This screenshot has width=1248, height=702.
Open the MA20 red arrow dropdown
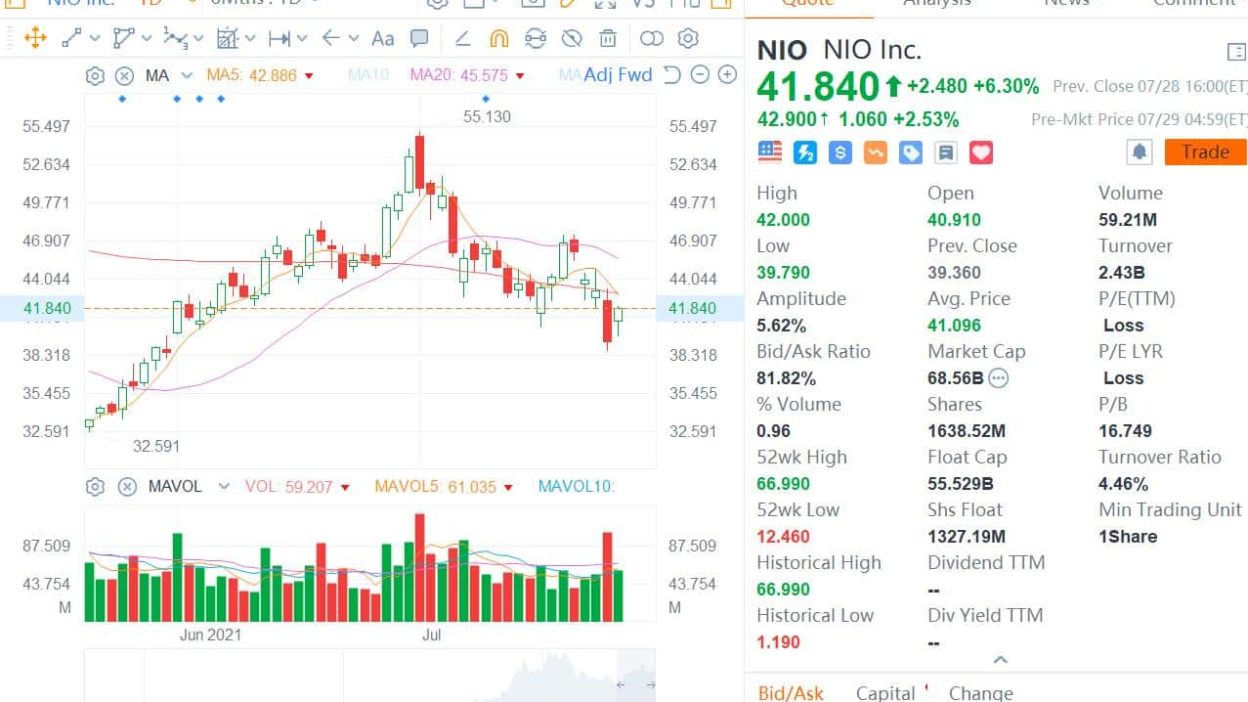tap(518, 76)
